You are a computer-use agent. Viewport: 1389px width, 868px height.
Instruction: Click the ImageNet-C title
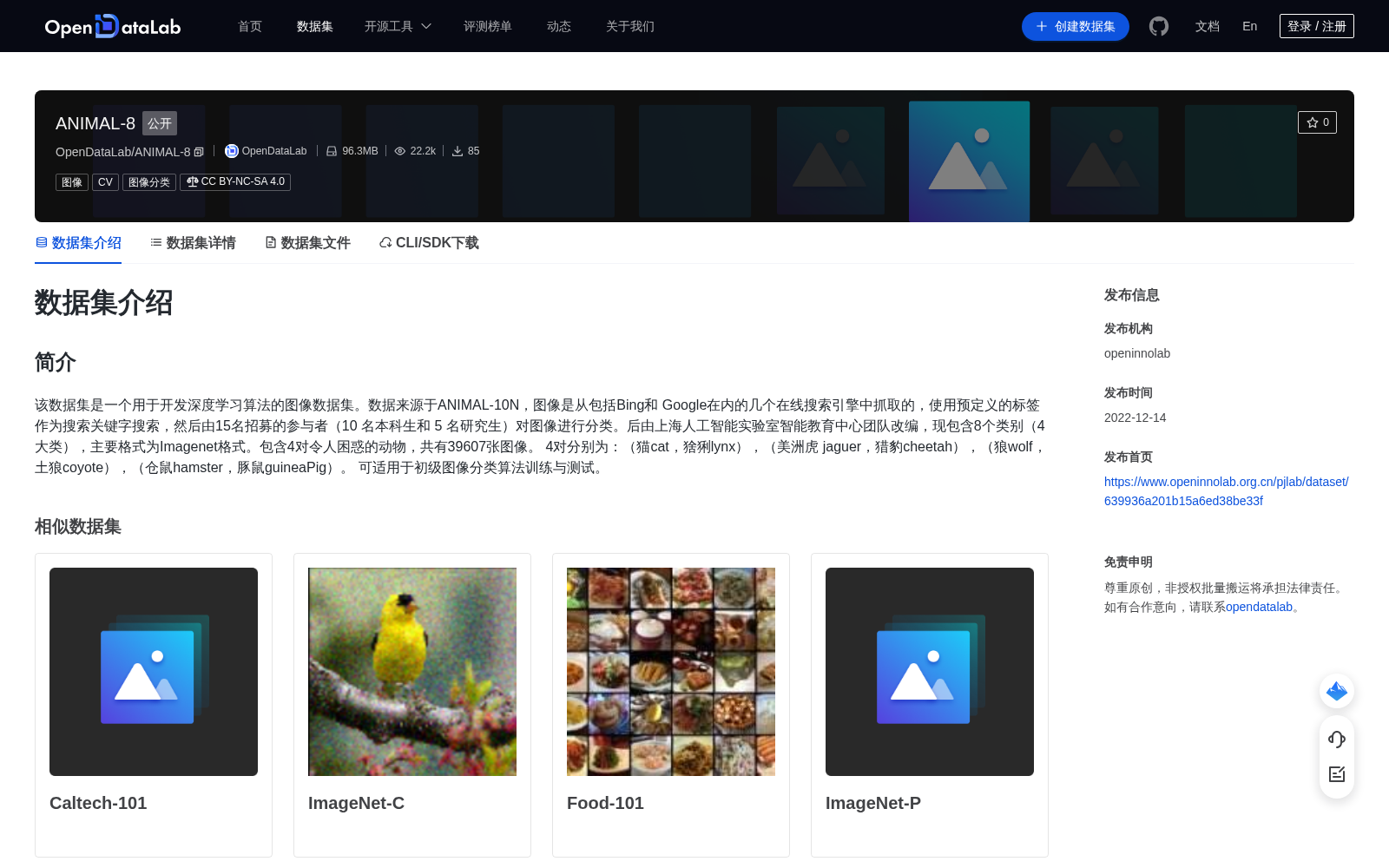pos(356,803)
